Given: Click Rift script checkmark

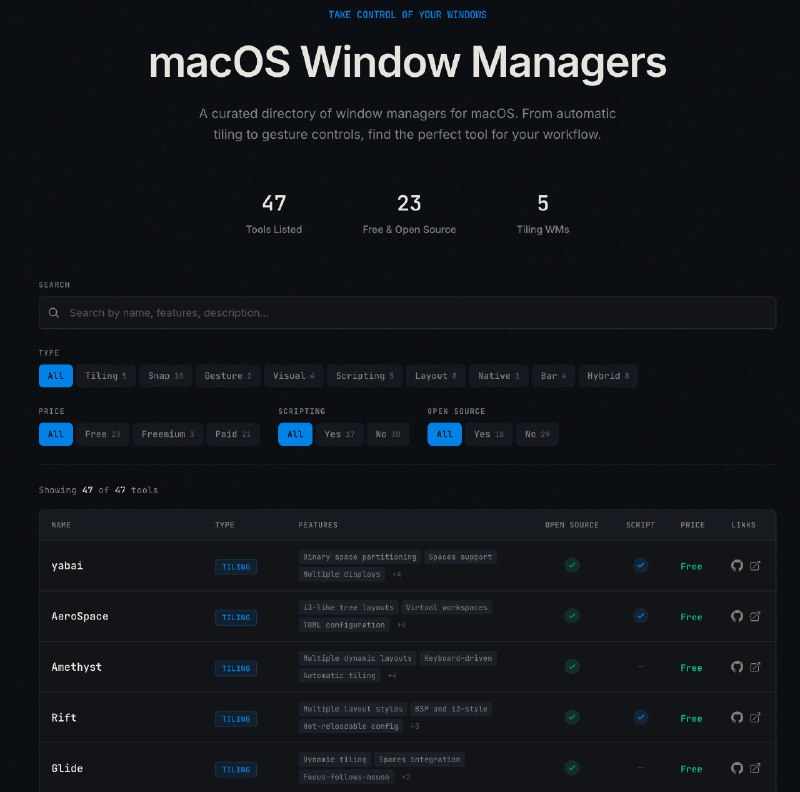Looking at the screenshot, I should click(640, 717).
